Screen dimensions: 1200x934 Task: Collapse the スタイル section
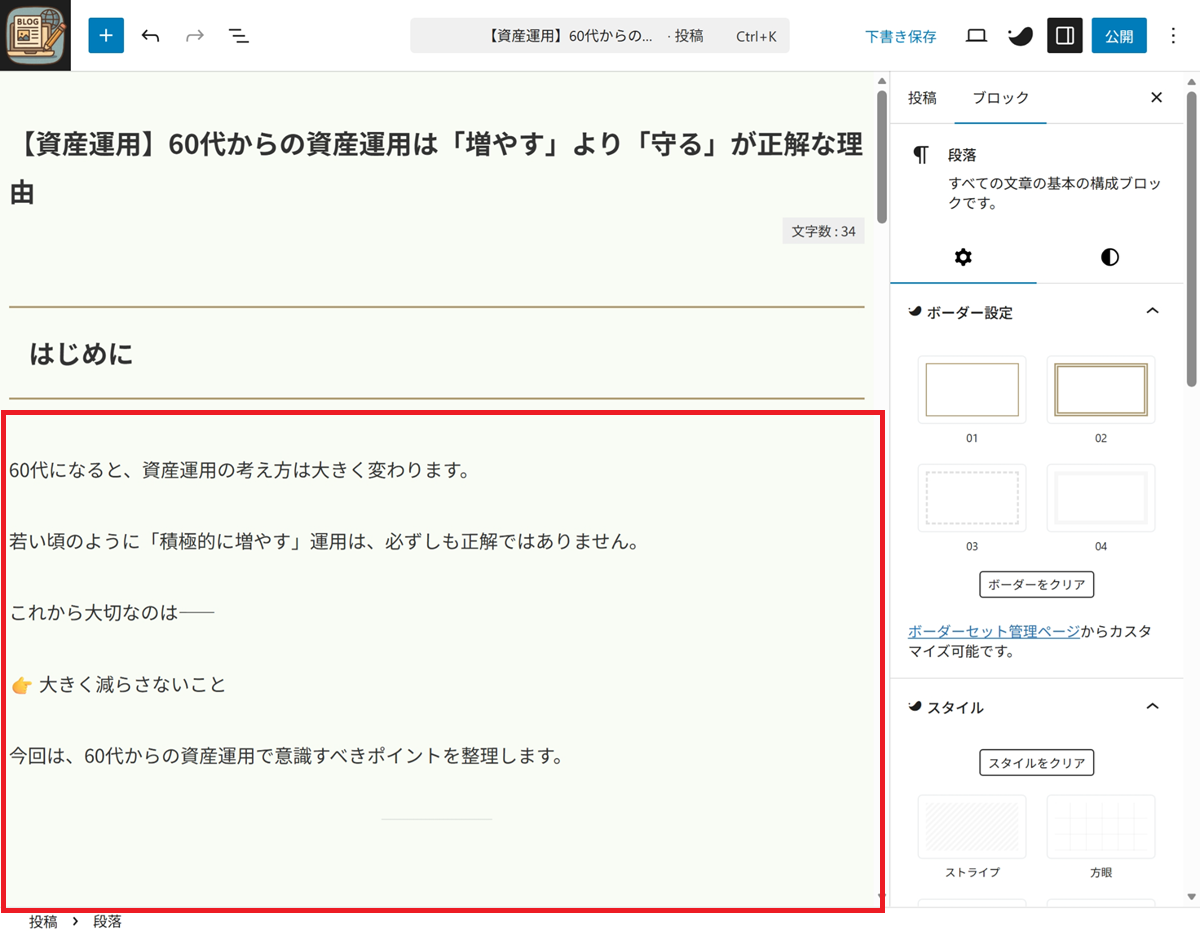coord(1152,707)
